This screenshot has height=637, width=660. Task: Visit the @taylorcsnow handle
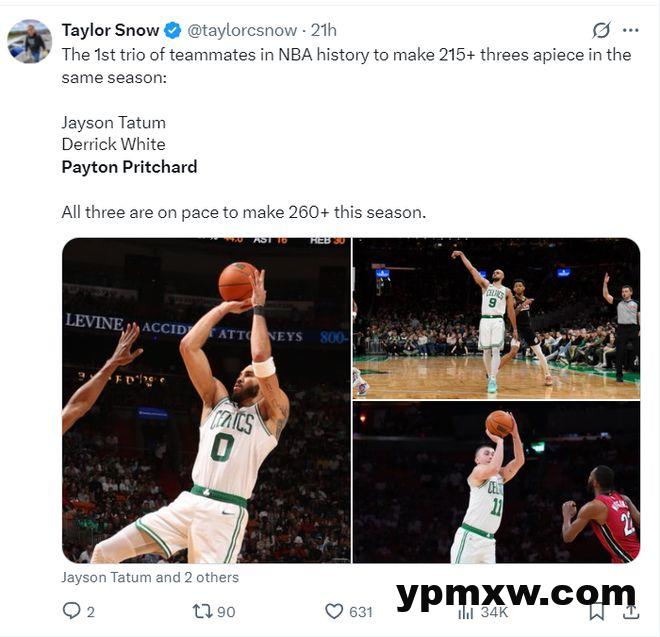coord(242,30)
